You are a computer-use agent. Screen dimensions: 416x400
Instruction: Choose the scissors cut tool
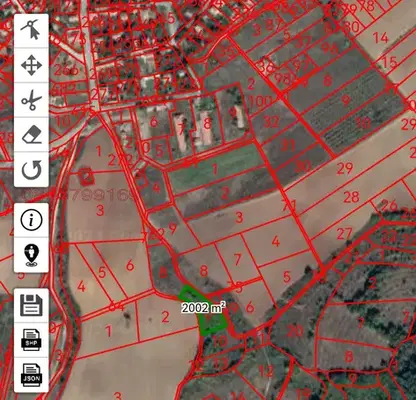[31, 100]
